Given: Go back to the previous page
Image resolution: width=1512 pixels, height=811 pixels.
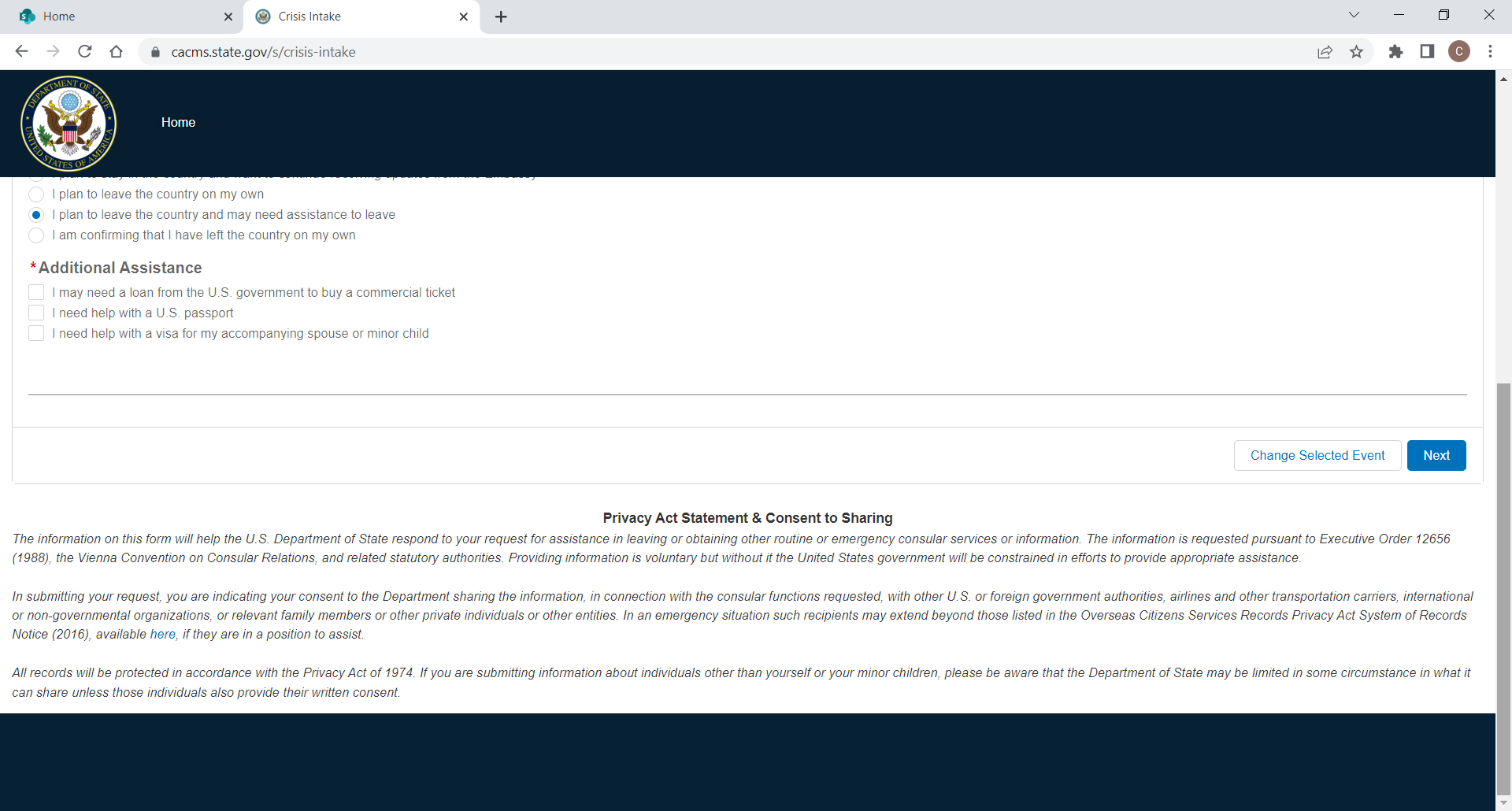Looking at the screenshot, I should [21, 51].
